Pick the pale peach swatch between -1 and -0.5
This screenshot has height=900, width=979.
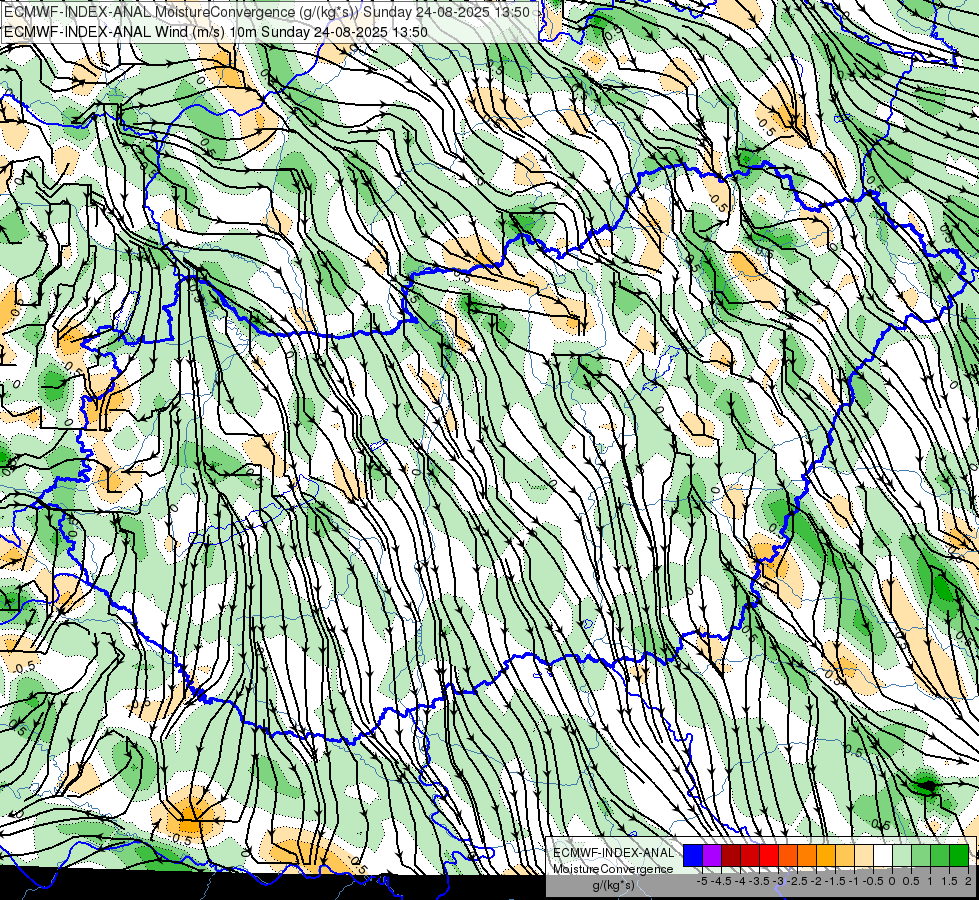pos(864,856)
